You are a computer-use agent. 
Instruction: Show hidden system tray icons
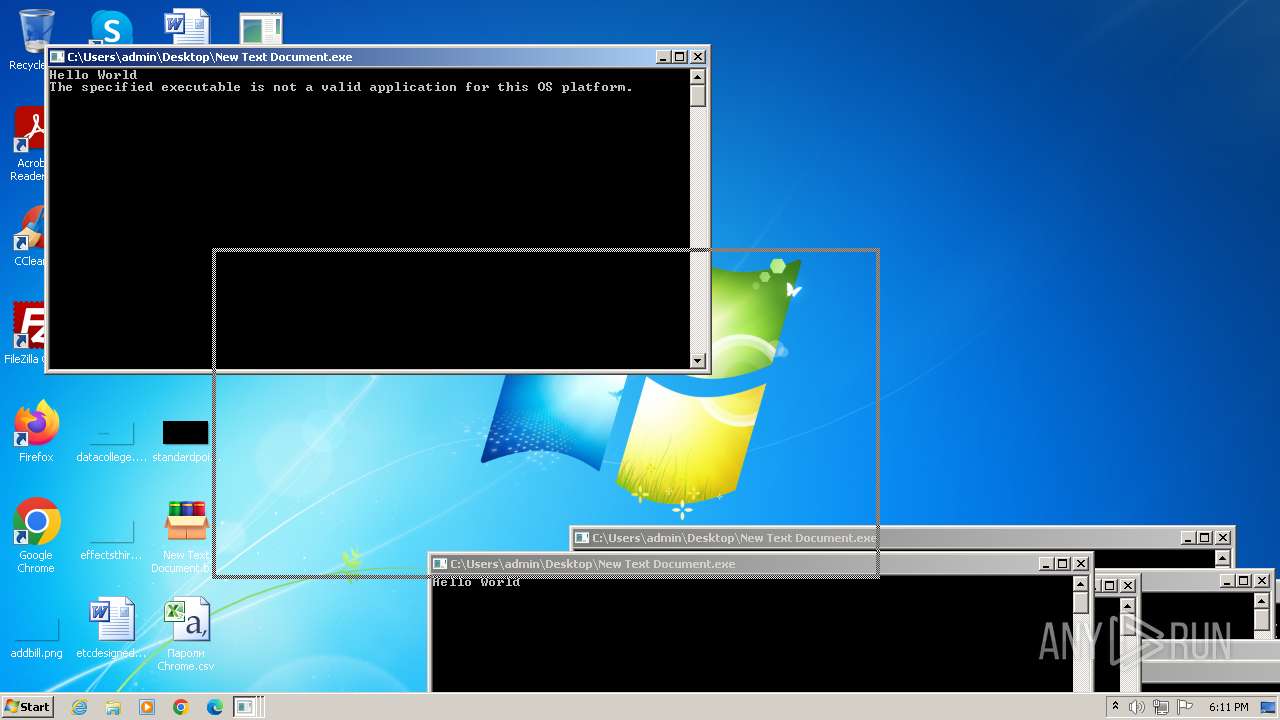[1116, 707]
